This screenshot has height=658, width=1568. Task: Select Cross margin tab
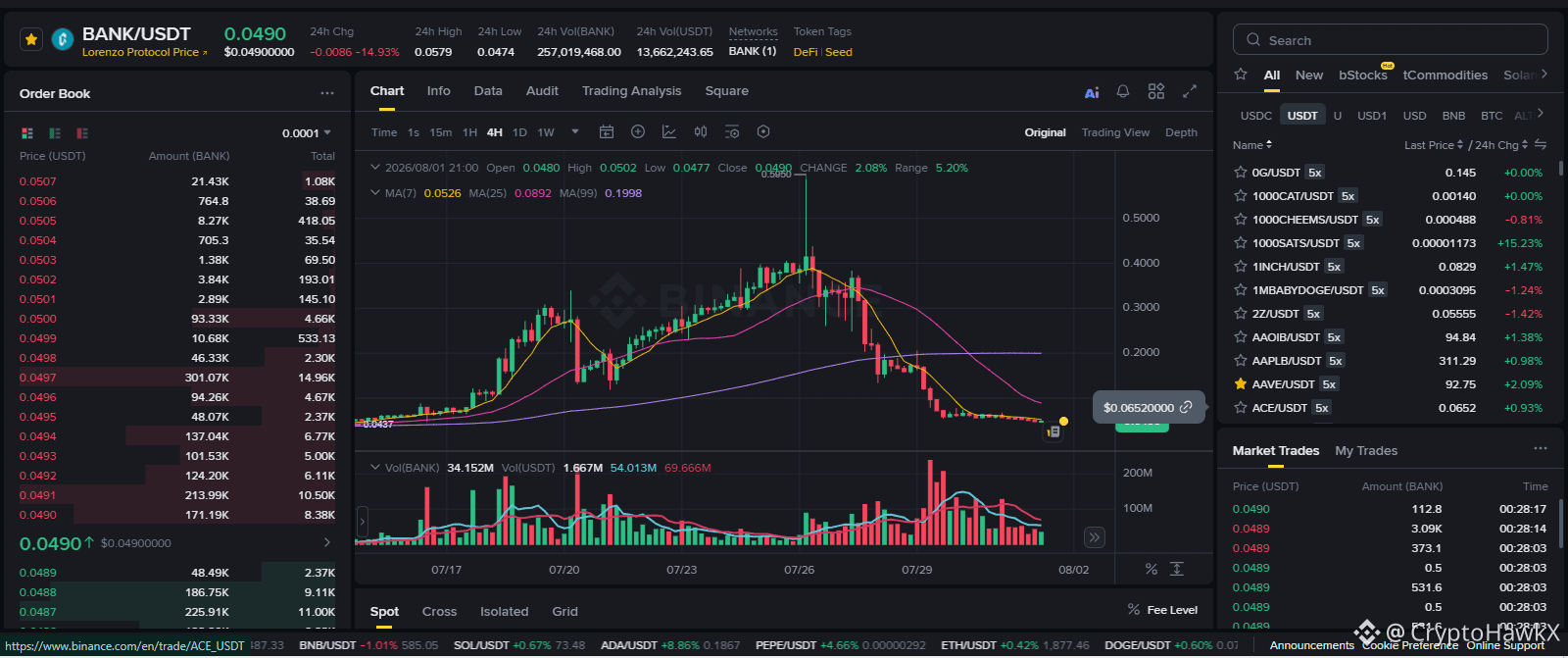tap(439, 612)
